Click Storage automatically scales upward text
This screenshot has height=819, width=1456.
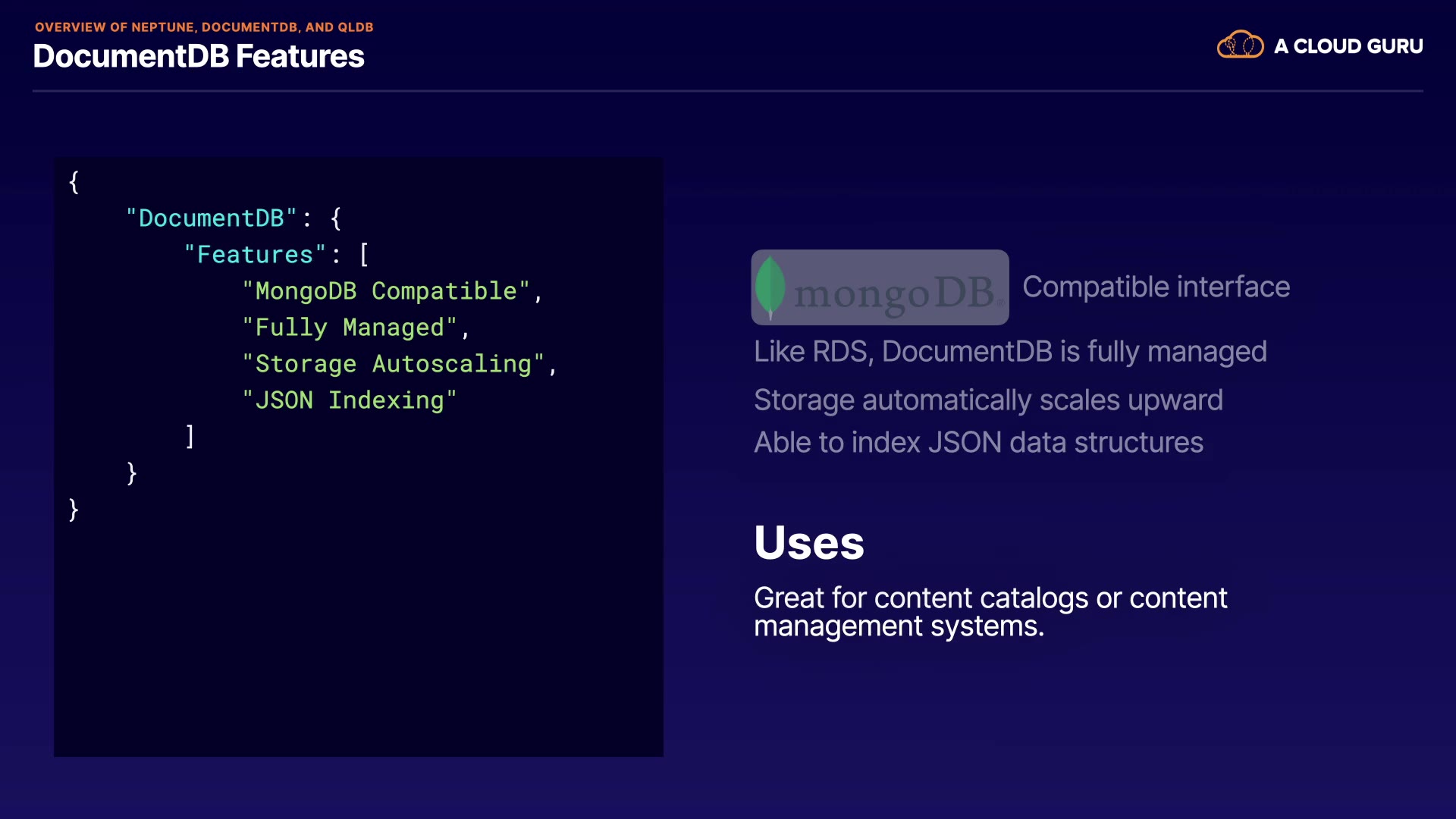click(x=987, y=400)
